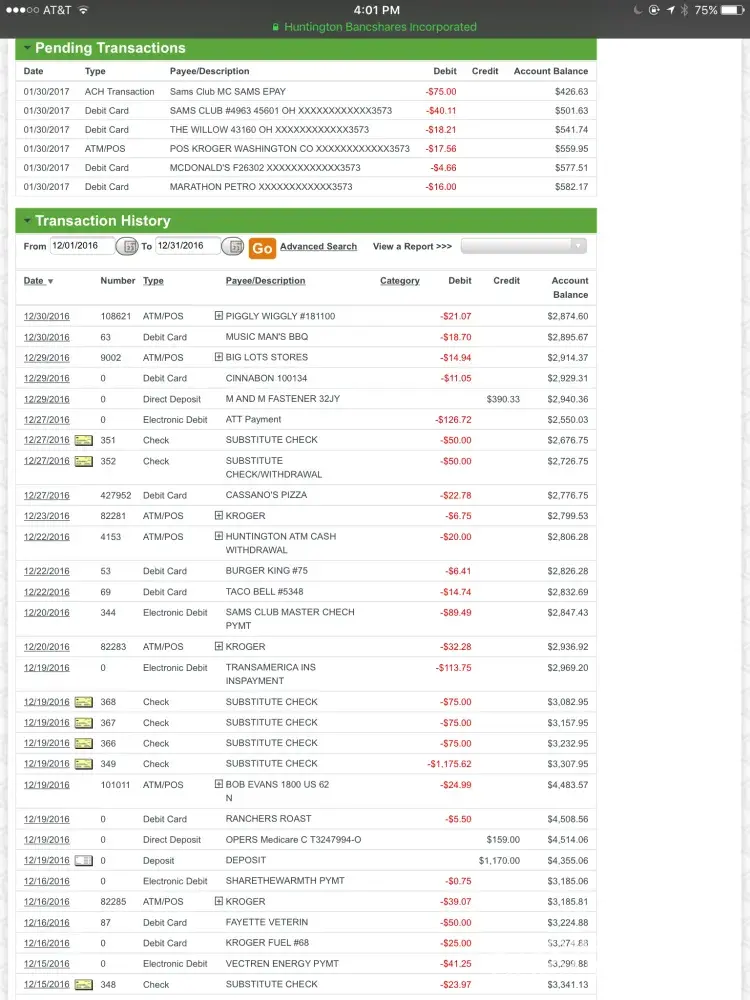Open the date link for VECTREN ENERGY PYMT
Screen dimensions: 750x1000
47,964
